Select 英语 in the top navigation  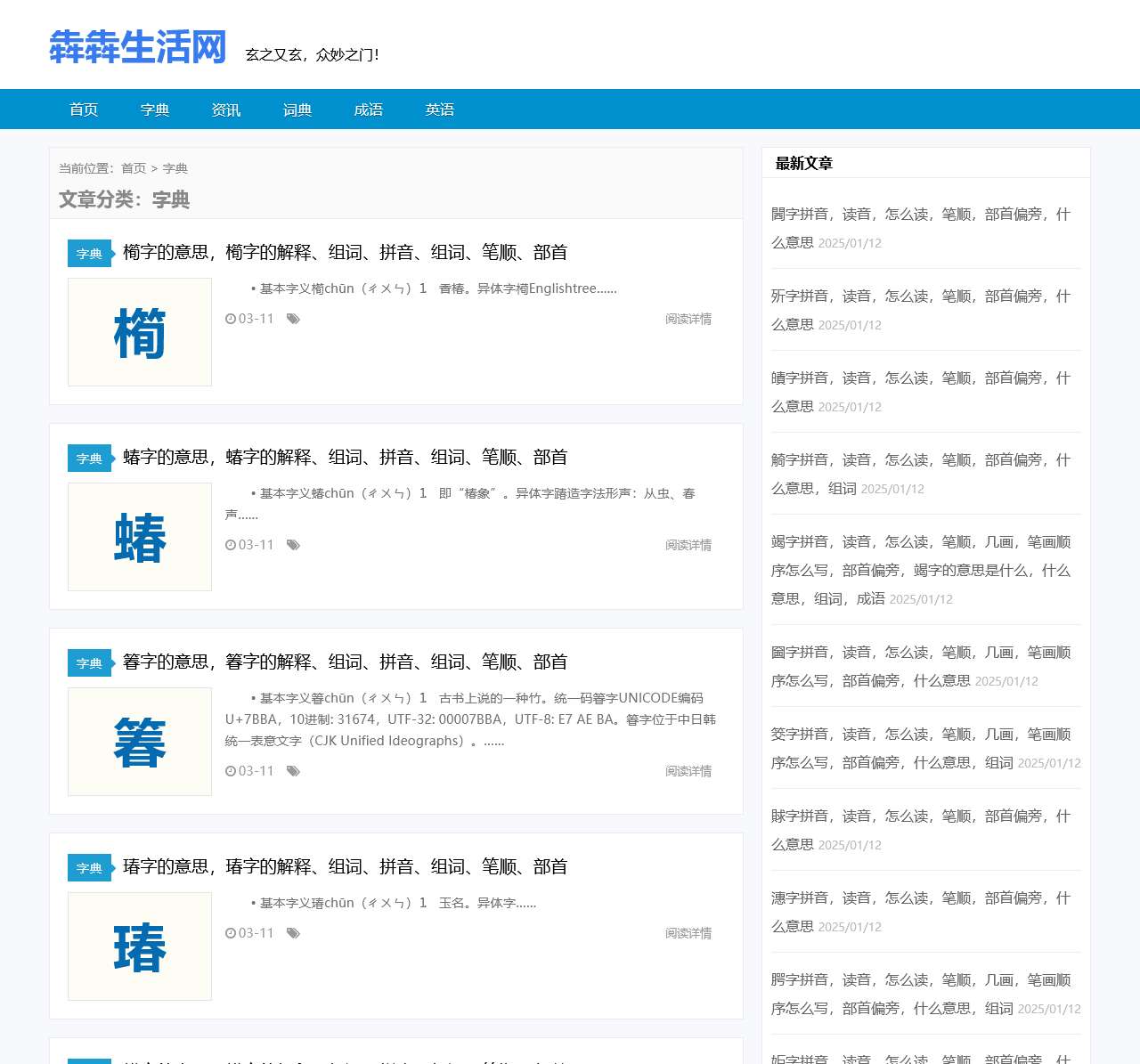pyautogui.click(x=440, y=110)
